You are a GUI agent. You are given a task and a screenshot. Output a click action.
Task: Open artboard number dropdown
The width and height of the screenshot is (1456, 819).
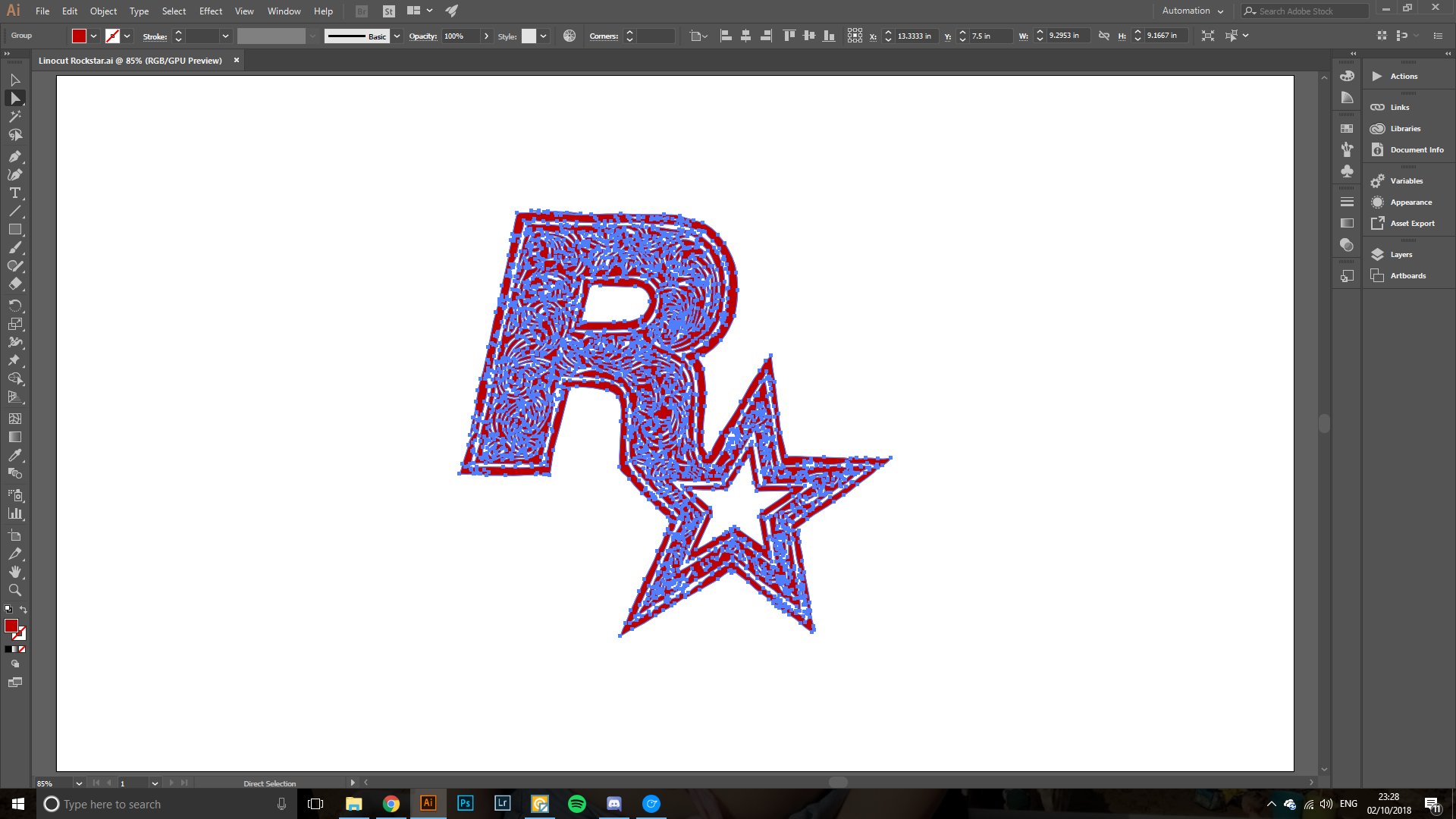155,783
